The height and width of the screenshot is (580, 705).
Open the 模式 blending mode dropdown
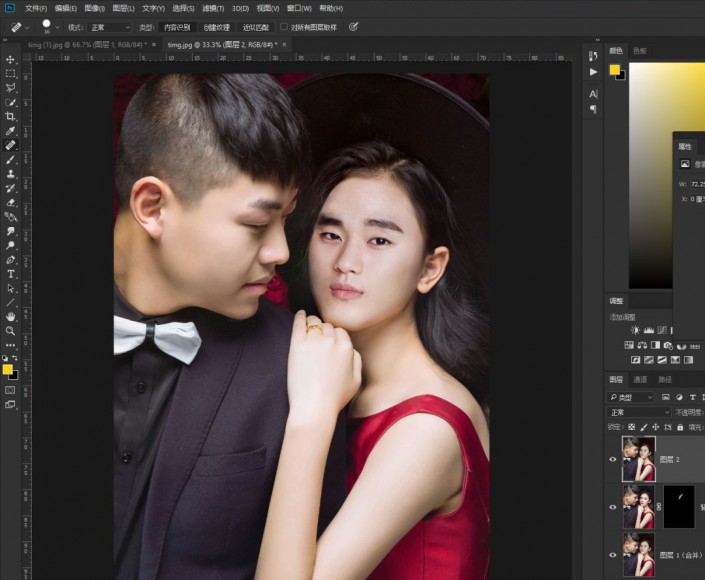(109, 27)
